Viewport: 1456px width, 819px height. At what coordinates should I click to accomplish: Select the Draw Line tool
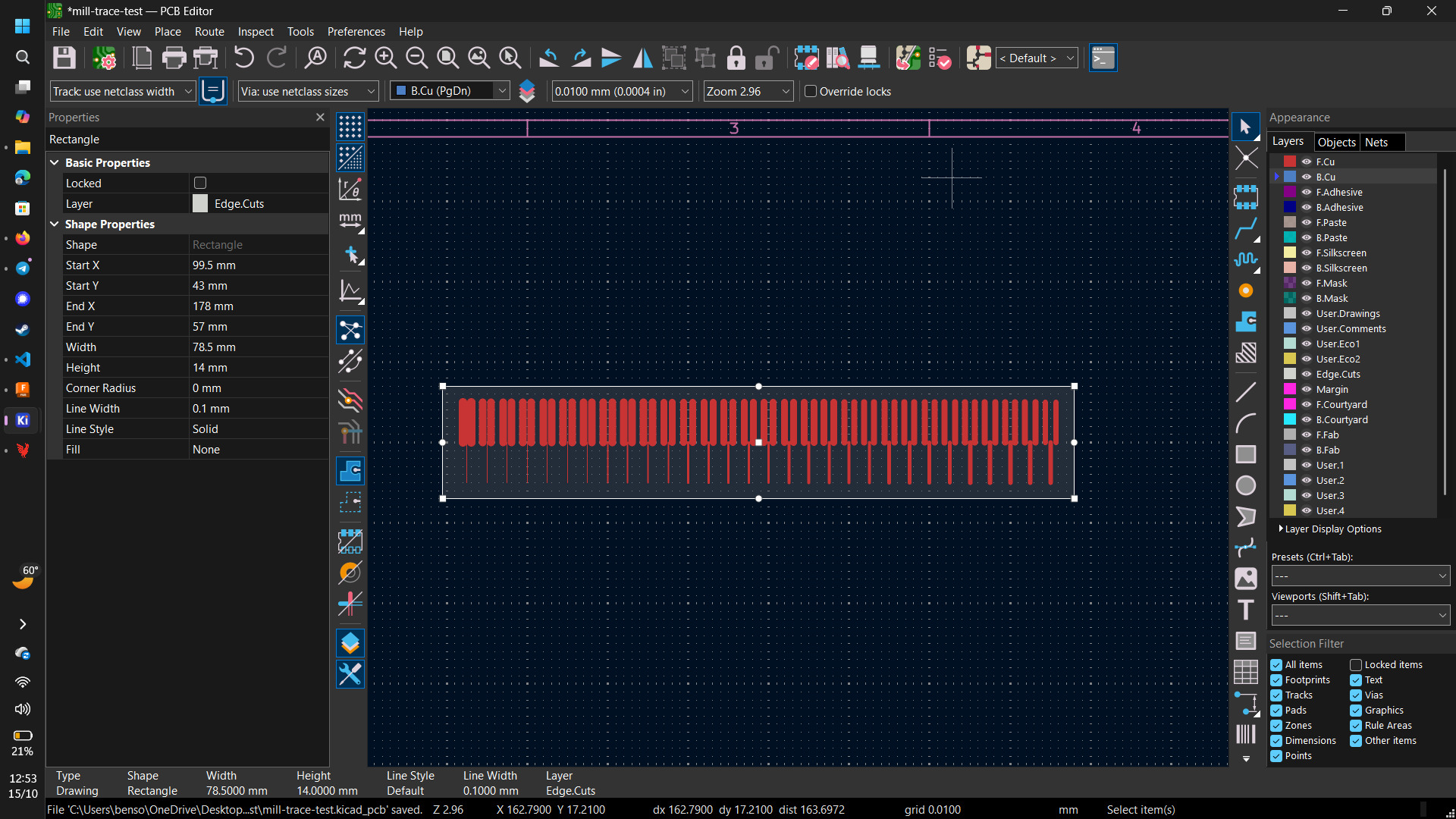coord(1245,392)
